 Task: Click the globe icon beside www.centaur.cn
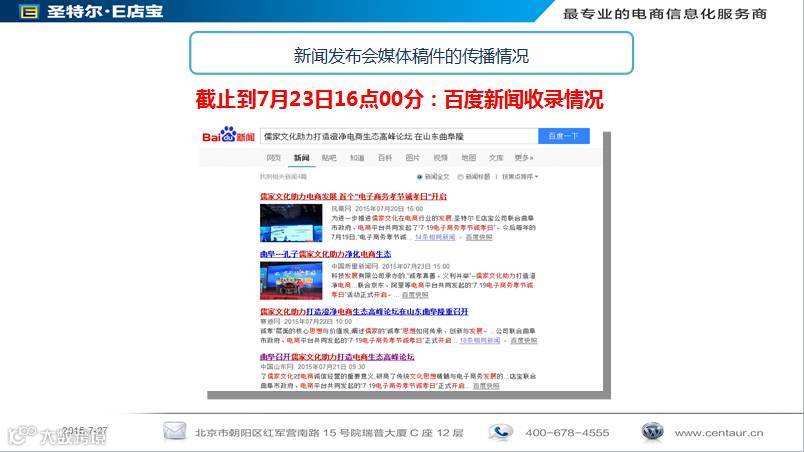652,432
